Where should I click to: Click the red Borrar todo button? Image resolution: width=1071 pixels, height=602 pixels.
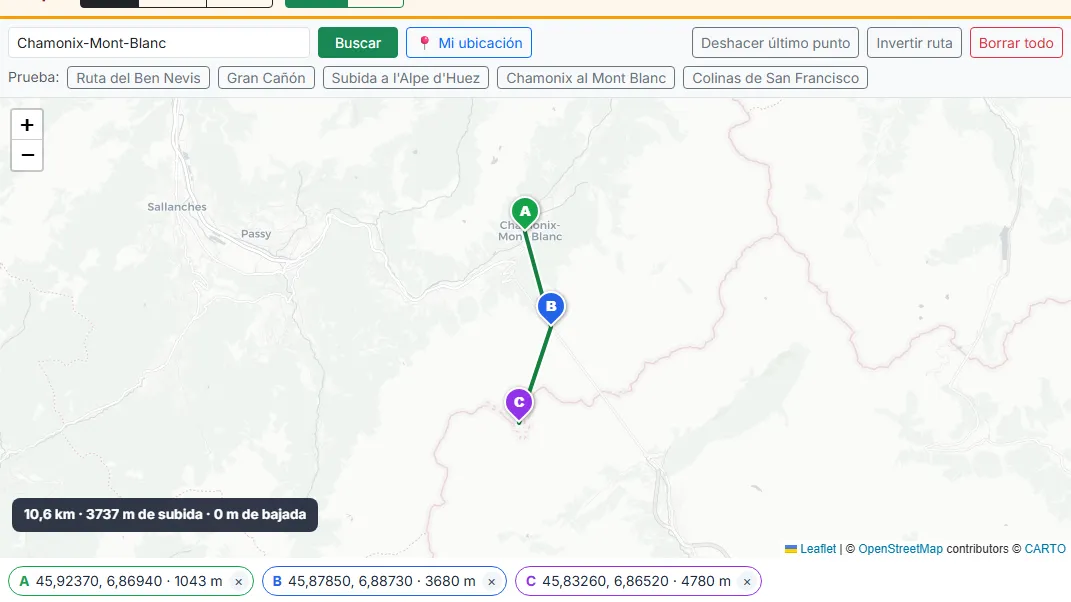[x=1016, y=43]
